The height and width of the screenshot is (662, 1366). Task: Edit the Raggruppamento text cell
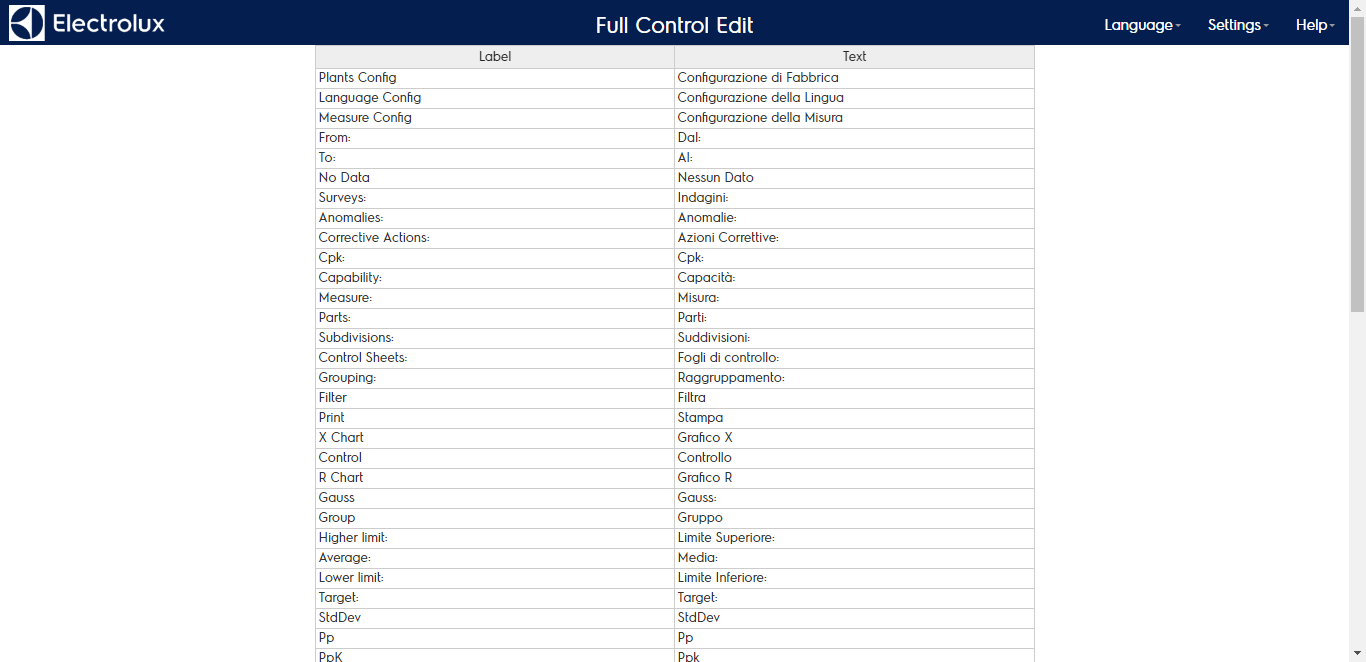click(854, 378)
